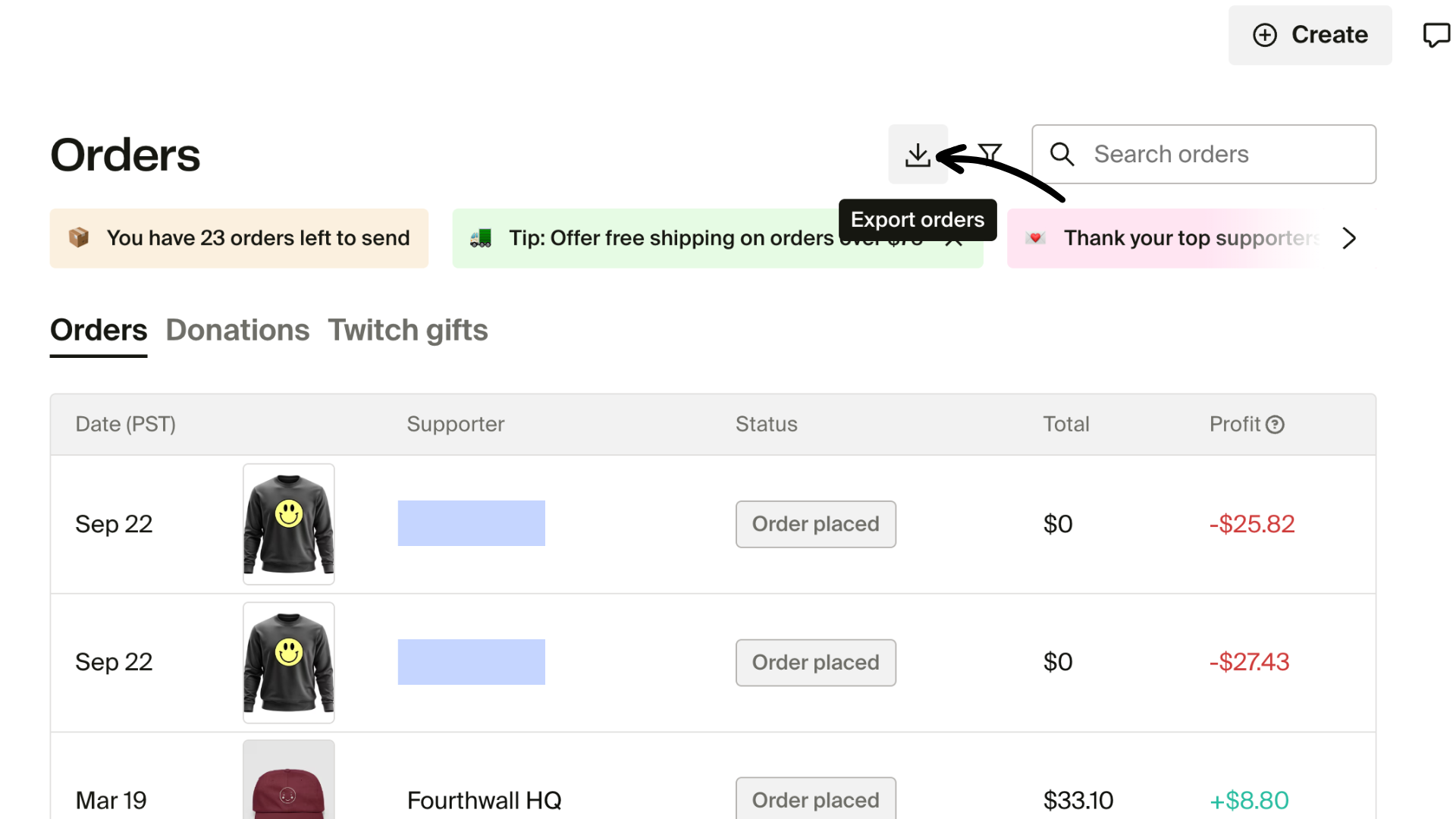Click the Export orders download icon

[918, 154]
